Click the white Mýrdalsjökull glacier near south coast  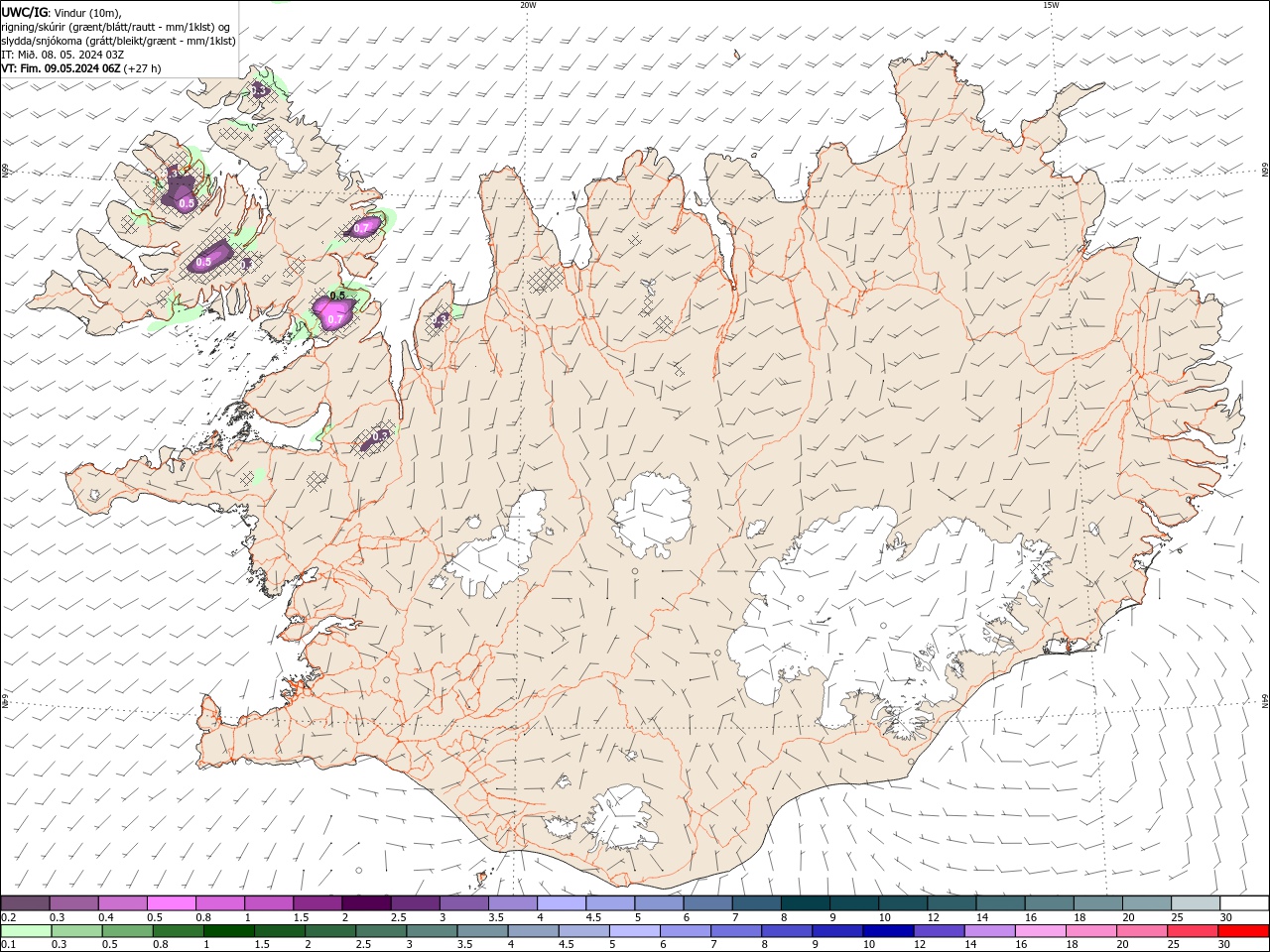(x=620, y=818)
